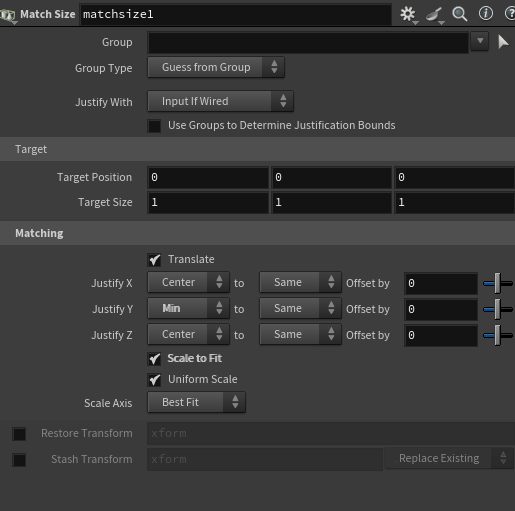Click the Justify X offset slider

[x=498, y=283]
